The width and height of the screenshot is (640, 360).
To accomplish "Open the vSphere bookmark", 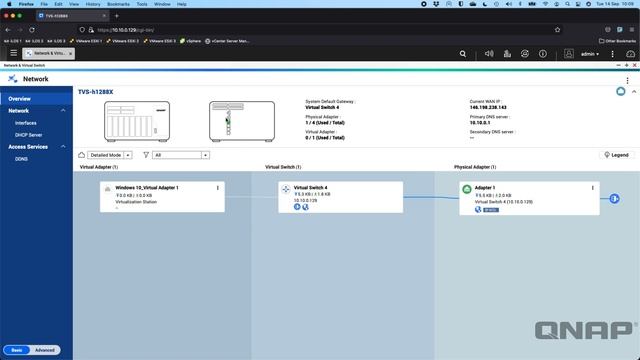I will (191, 41).
